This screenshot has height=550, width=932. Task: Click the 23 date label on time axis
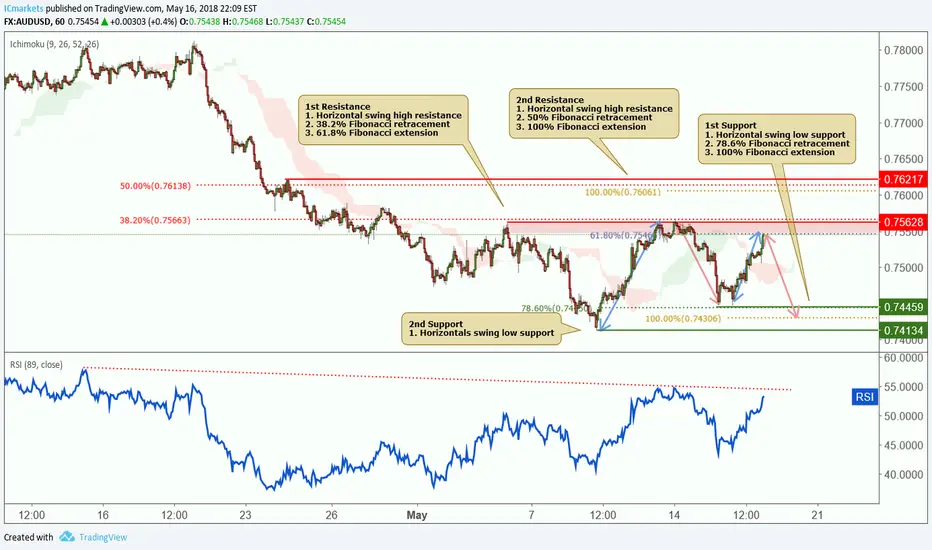(245, 515)
